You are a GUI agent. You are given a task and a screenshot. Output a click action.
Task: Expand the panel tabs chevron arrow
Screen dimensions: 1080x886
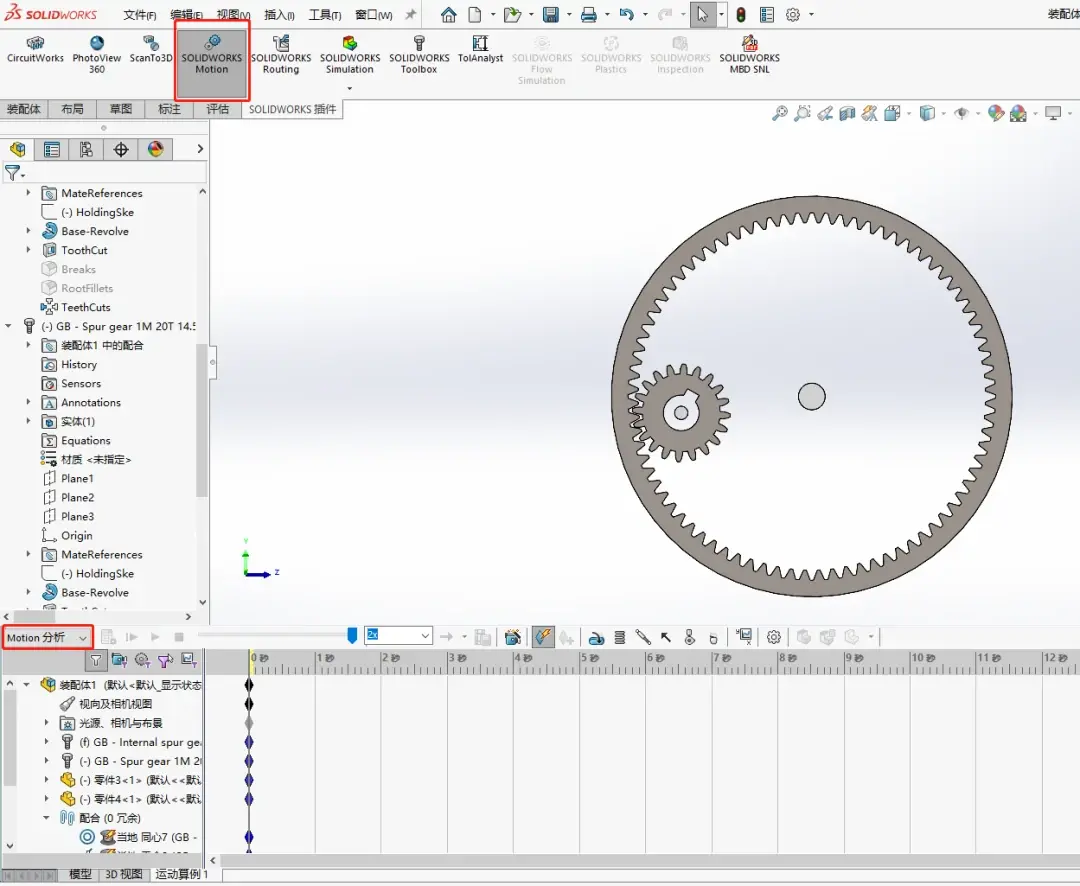click(200, 149)
